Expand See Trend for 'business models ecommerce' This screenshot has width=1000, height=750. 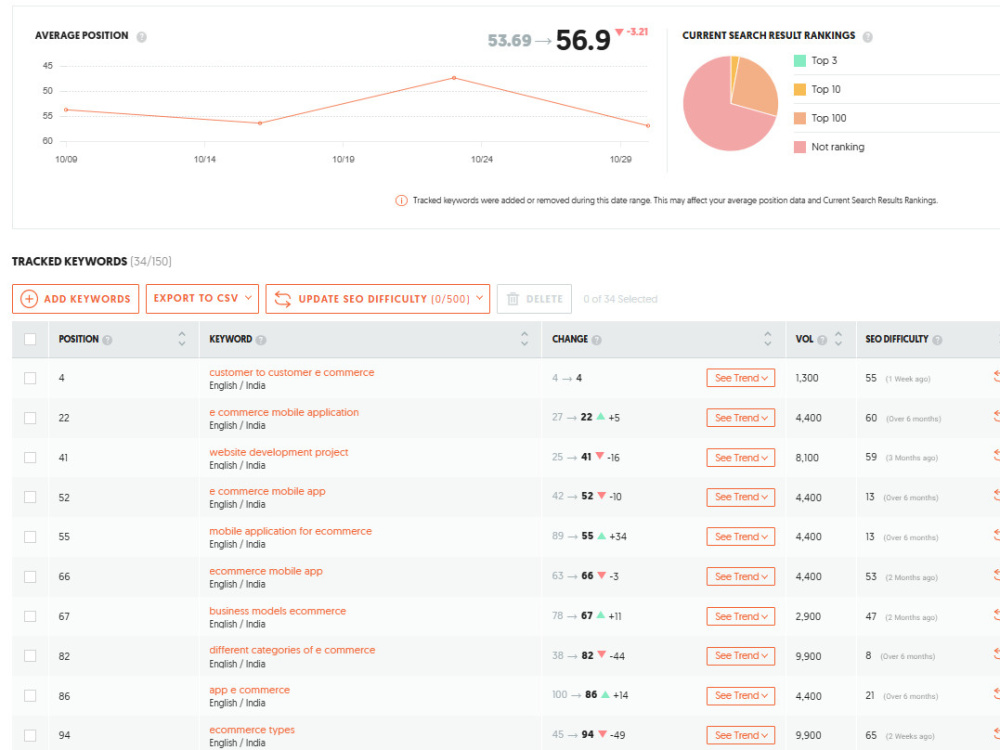[x=740, y=616]
